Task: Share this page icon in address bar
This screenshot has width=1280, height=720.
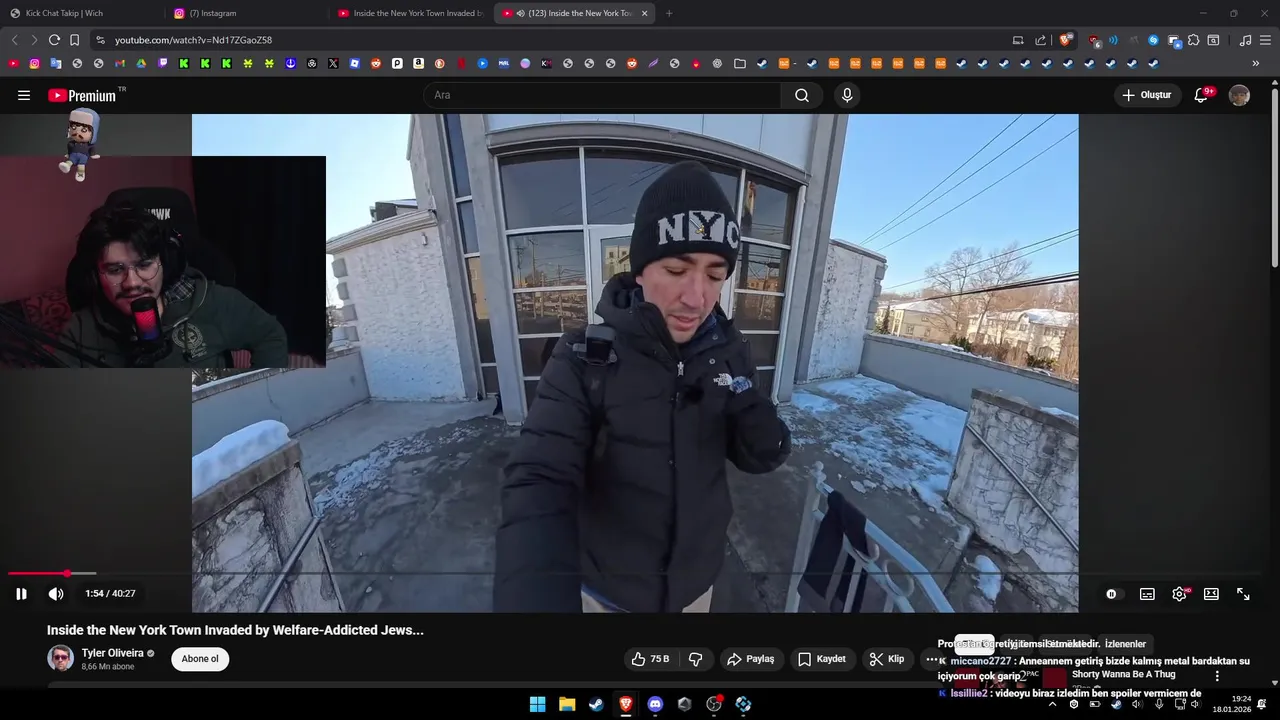Action: 1040,40
